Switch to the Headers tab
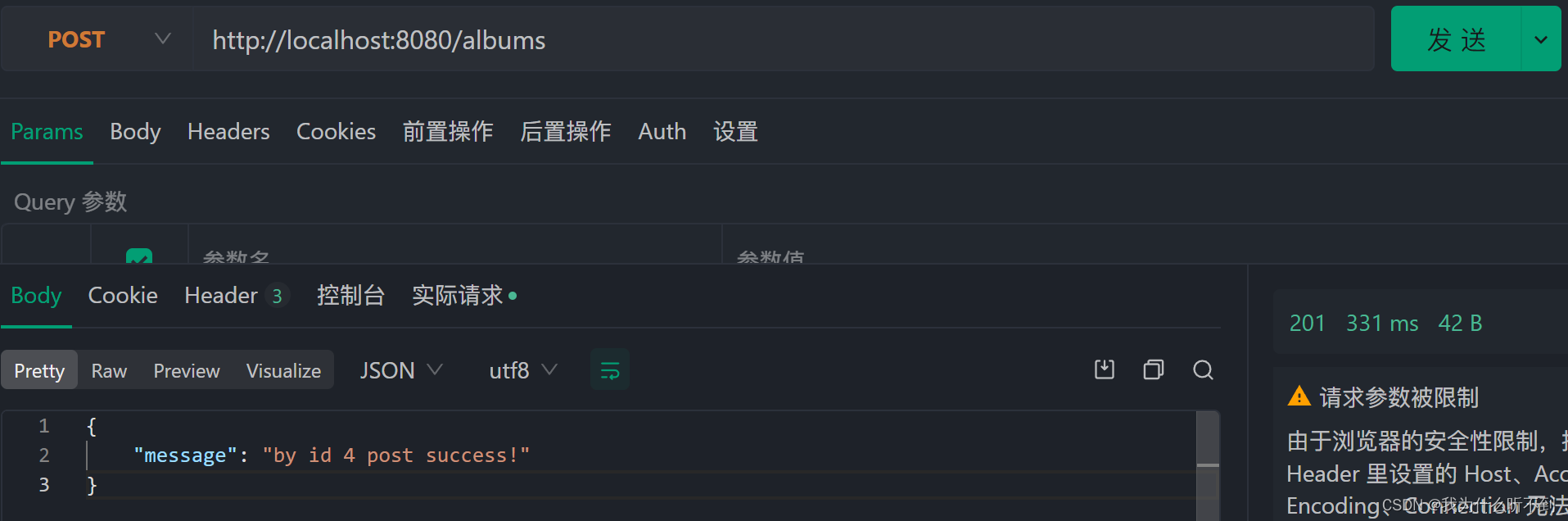Viewport: 1568px width, 521px height. [228, 132]
